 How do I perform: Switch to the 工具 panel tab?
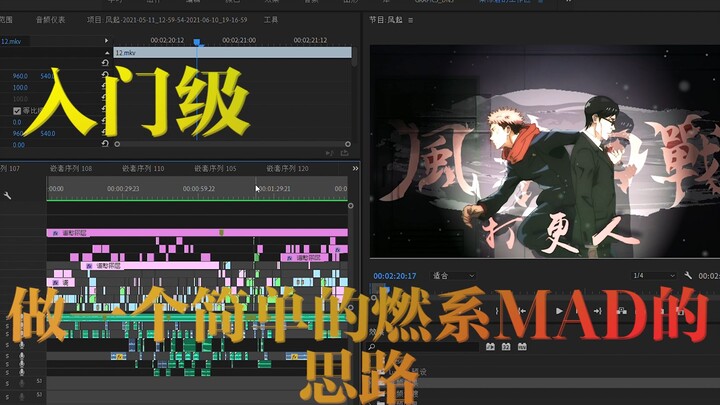click(x=271, y=20)
